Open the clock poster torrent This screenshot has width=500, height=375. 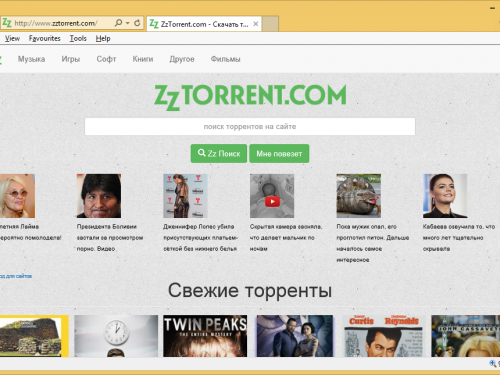tap(116, 336)
